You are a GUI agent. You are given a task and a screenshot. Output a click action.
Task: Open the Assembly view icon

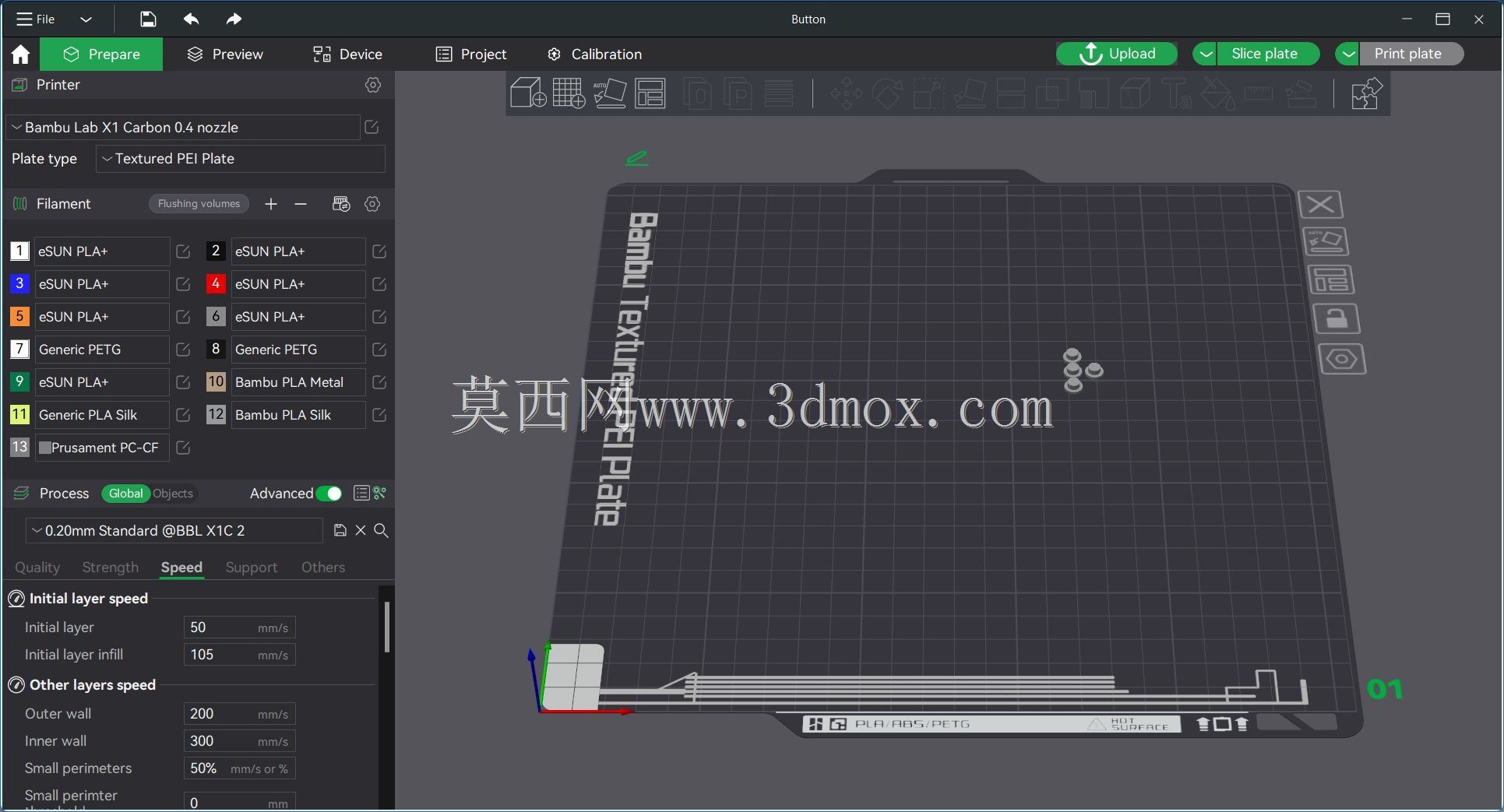tap(1366, 93)
